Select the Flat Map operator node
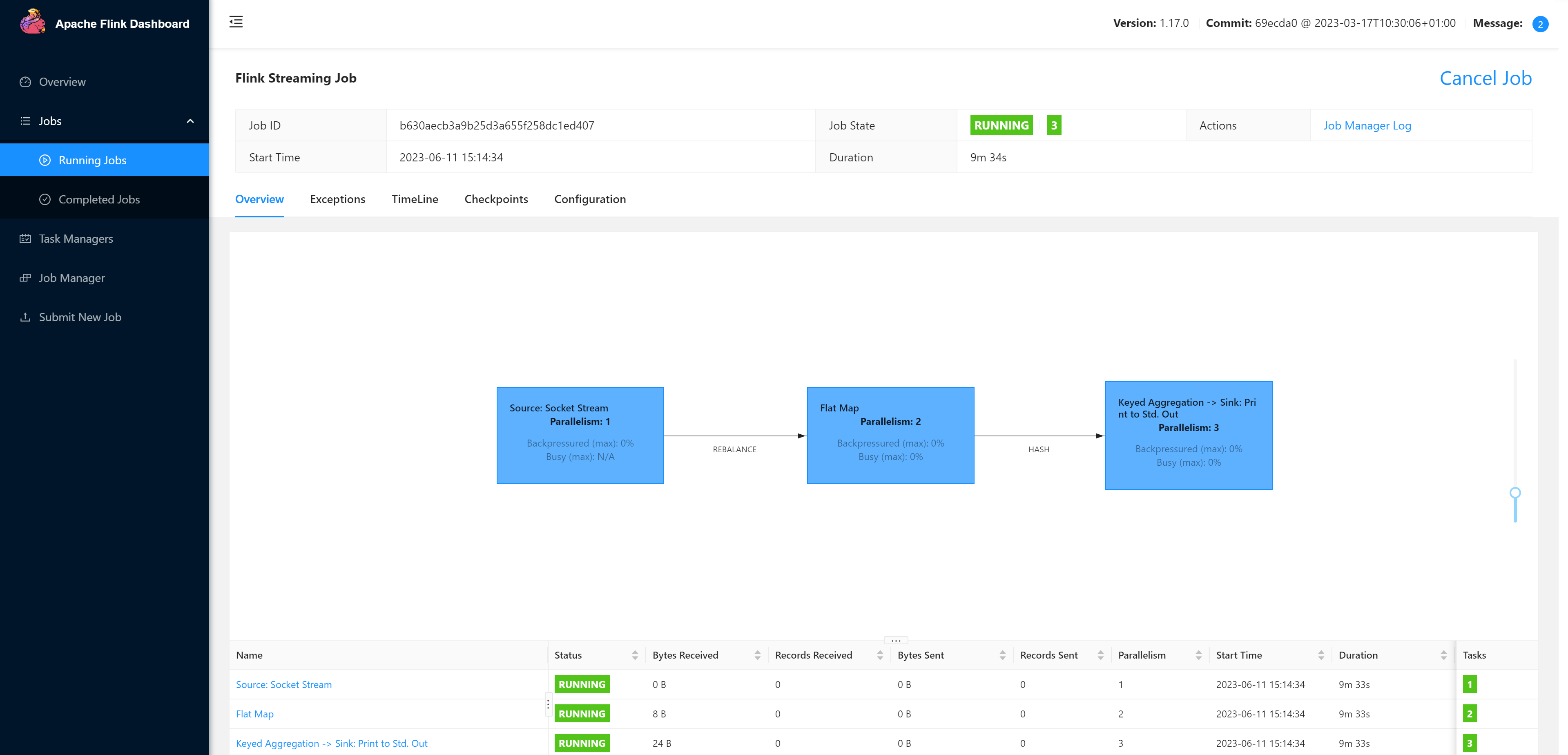 [x=889, y=435]
